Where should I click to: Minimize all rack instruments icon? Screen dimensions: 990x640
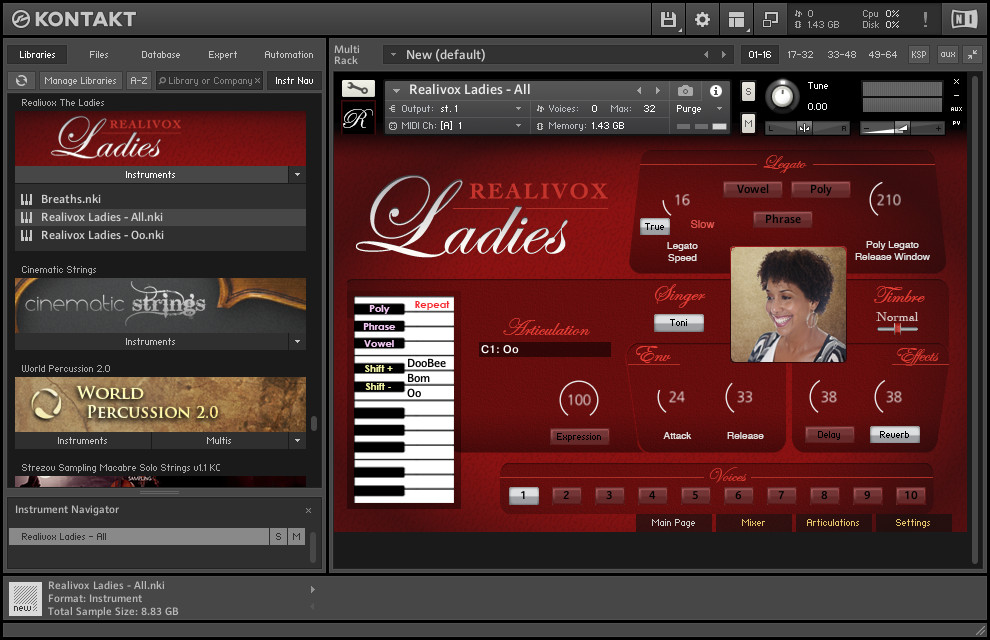(972, 55)
